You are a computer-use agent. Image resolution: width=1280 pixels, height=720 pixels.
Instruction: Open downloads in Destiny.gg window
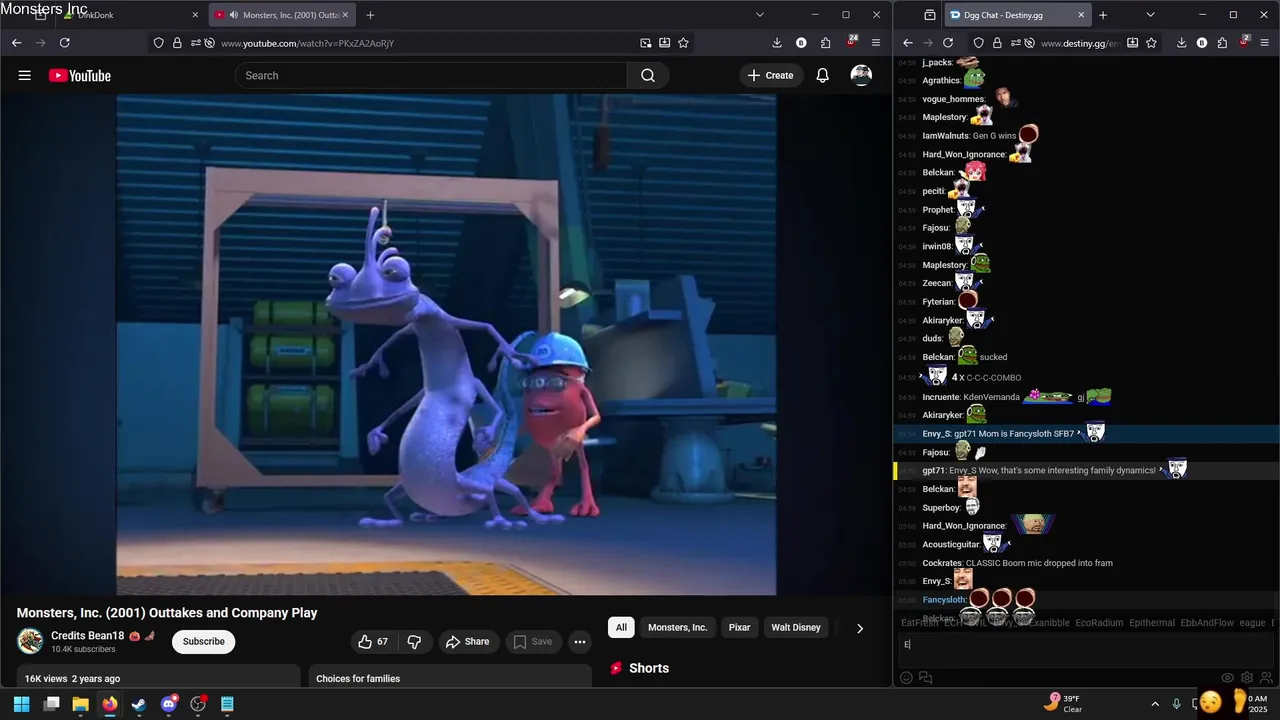[x=1181, y=43]
